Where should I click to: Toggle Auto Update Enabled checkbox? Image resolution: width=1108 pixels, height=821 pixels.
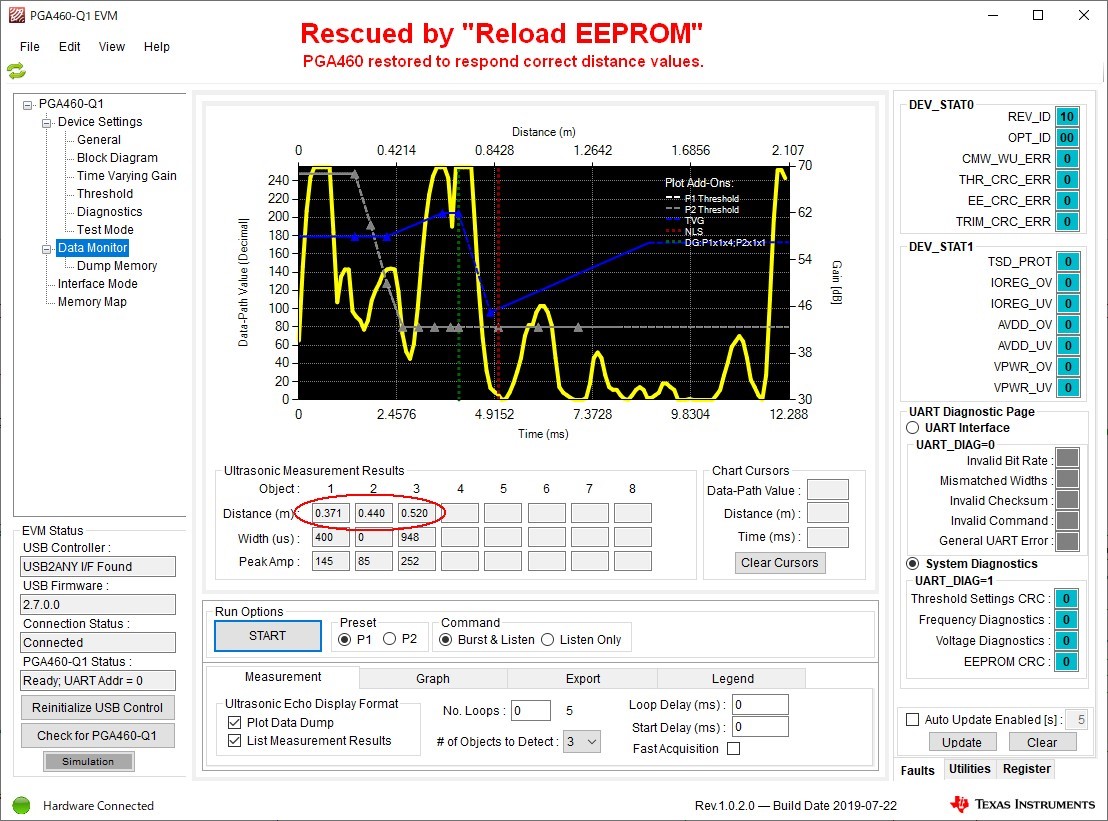click(913, 719)
